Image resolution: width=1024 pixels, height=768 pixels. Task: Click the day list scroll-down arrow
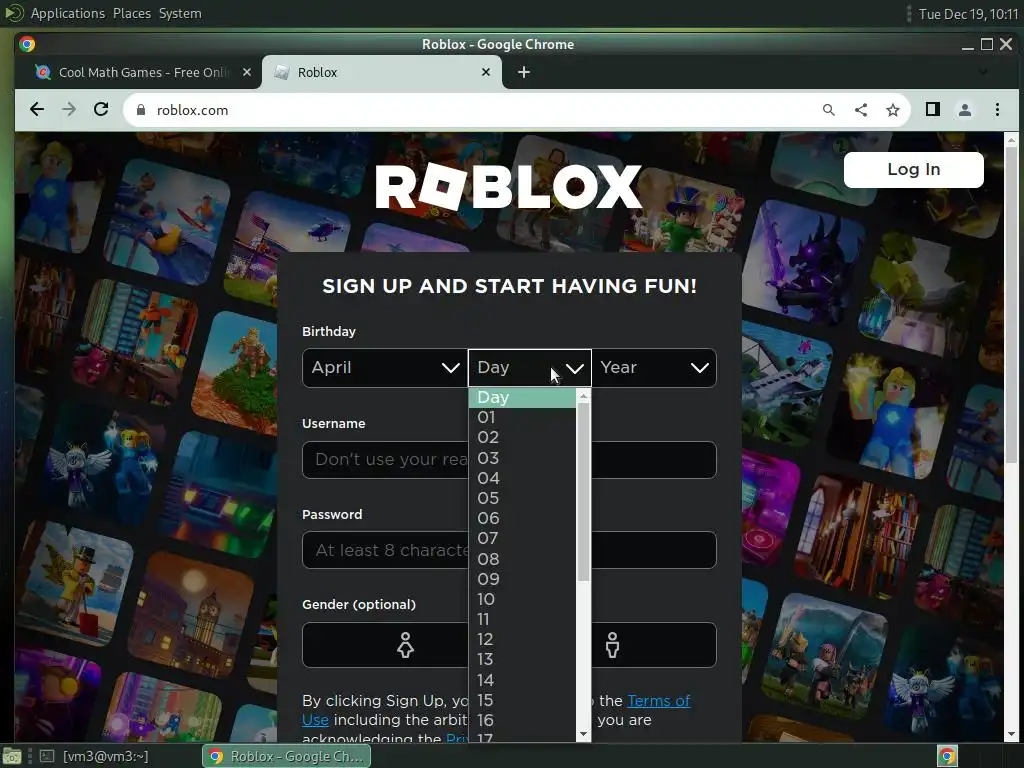(x=584, y=734)
